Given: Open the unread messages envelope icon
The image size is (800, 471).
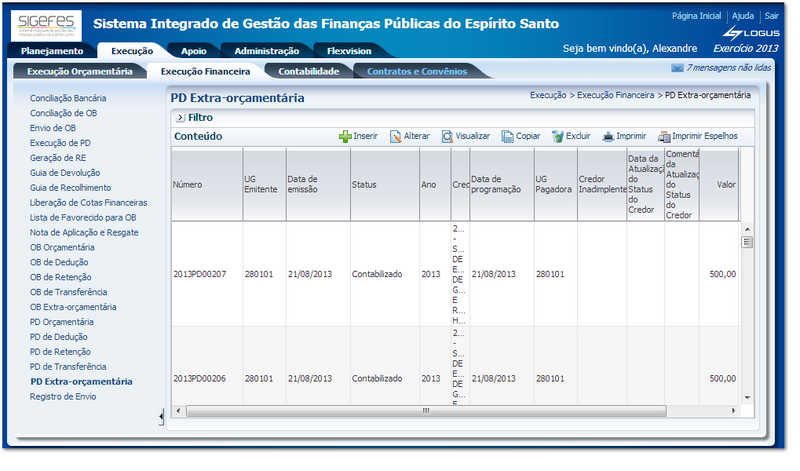Looking at the screenshot, I should point(677,68).
